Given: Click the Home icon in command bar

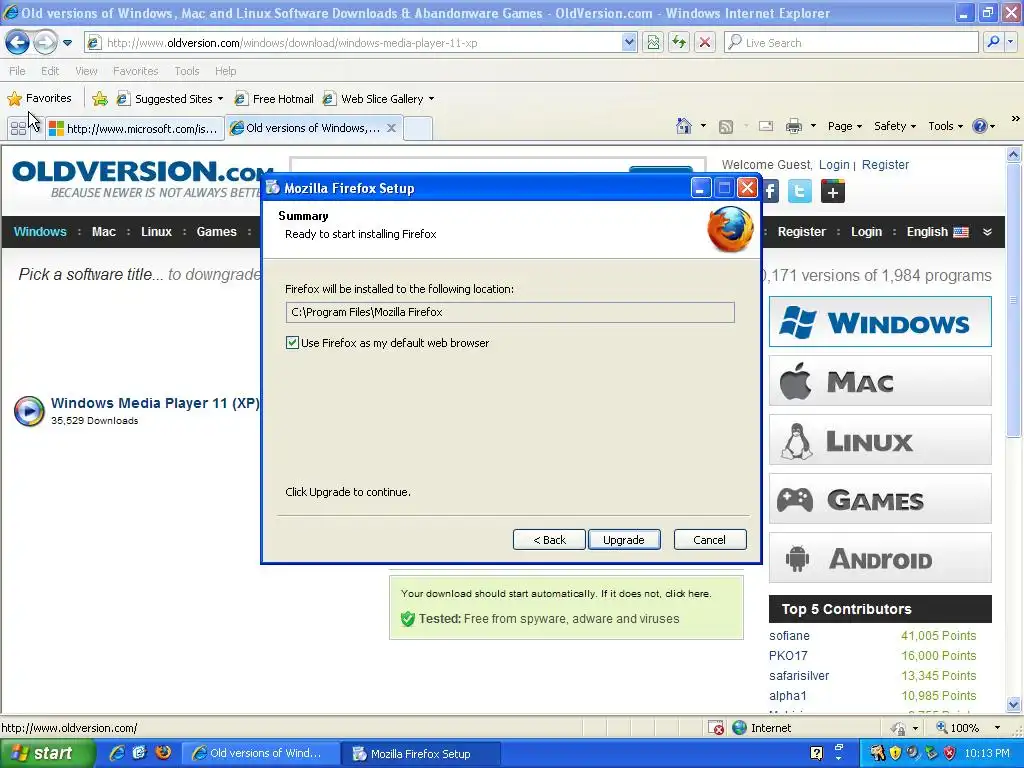Looking at the screenshot, I should click(x=684, y=126).
